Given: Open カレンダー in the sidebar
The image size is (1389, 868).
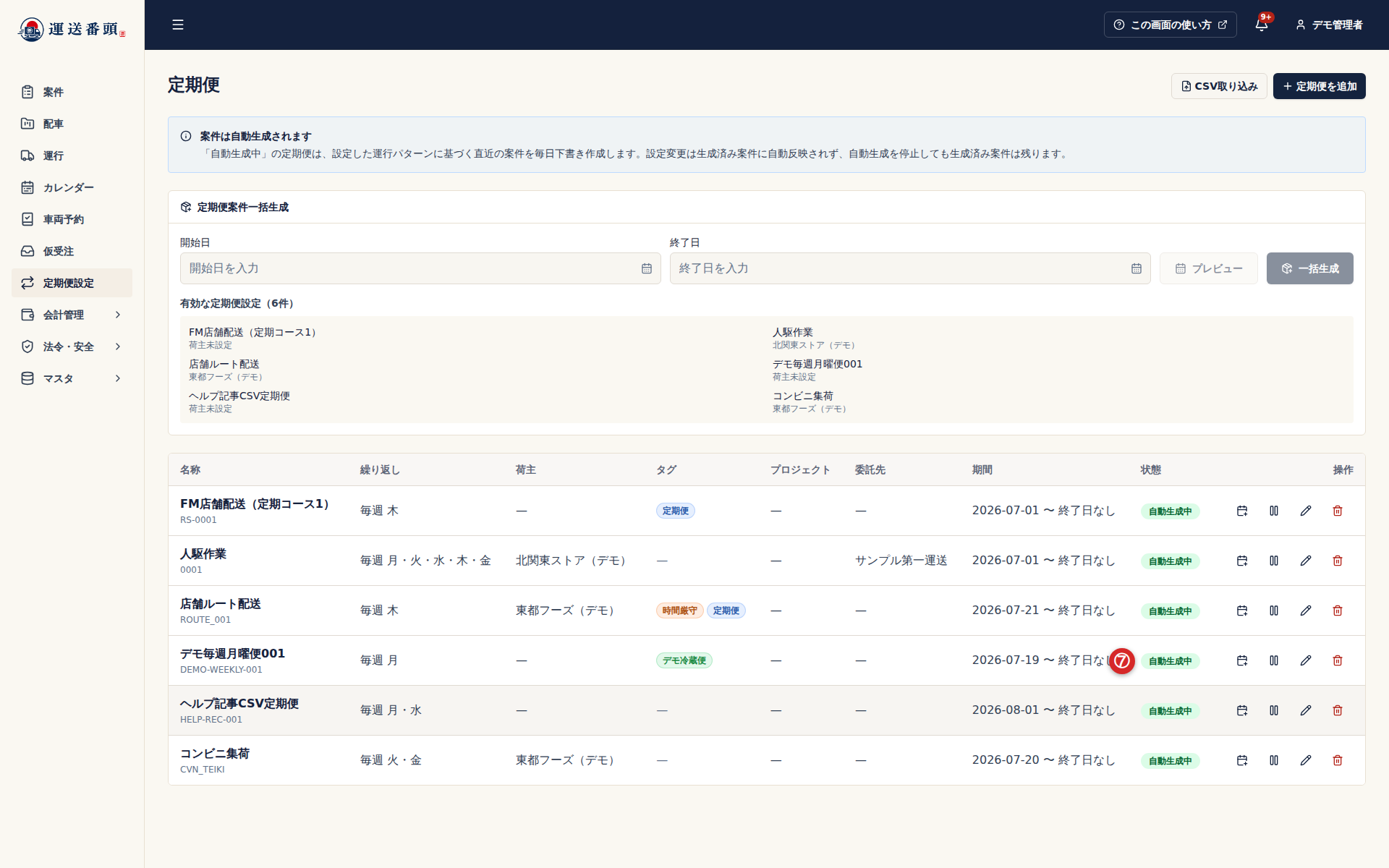Looking at the screenshot, I should [72, 187].
